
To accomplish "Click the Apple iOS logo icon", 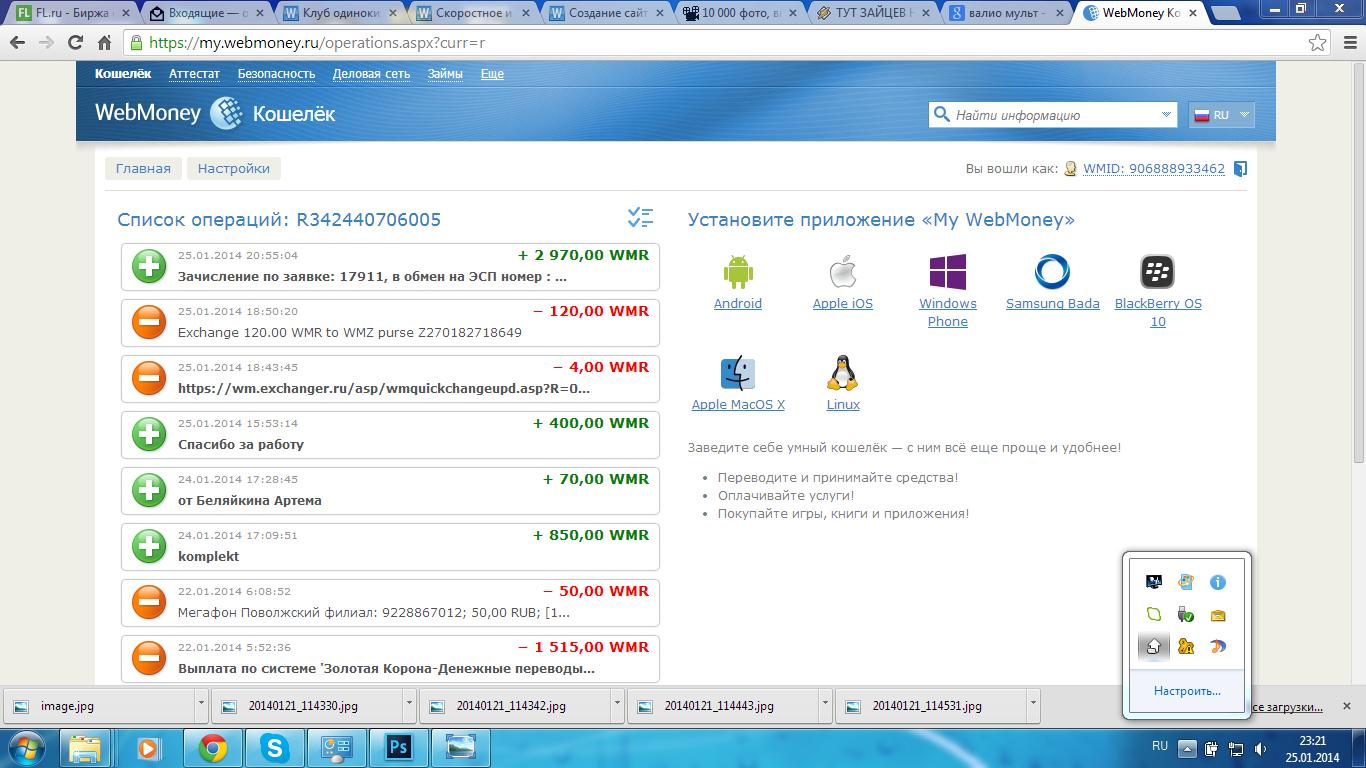I will 843,272.
